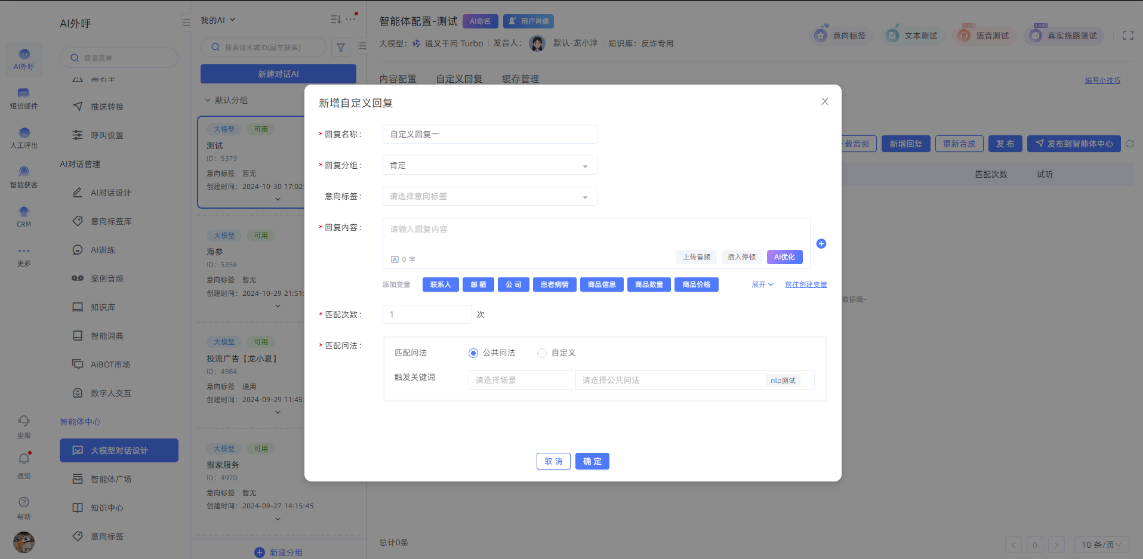Click the 前往创建变量 link
The height and width of the screenshot is (559, 1143).
tap(806, 284)
